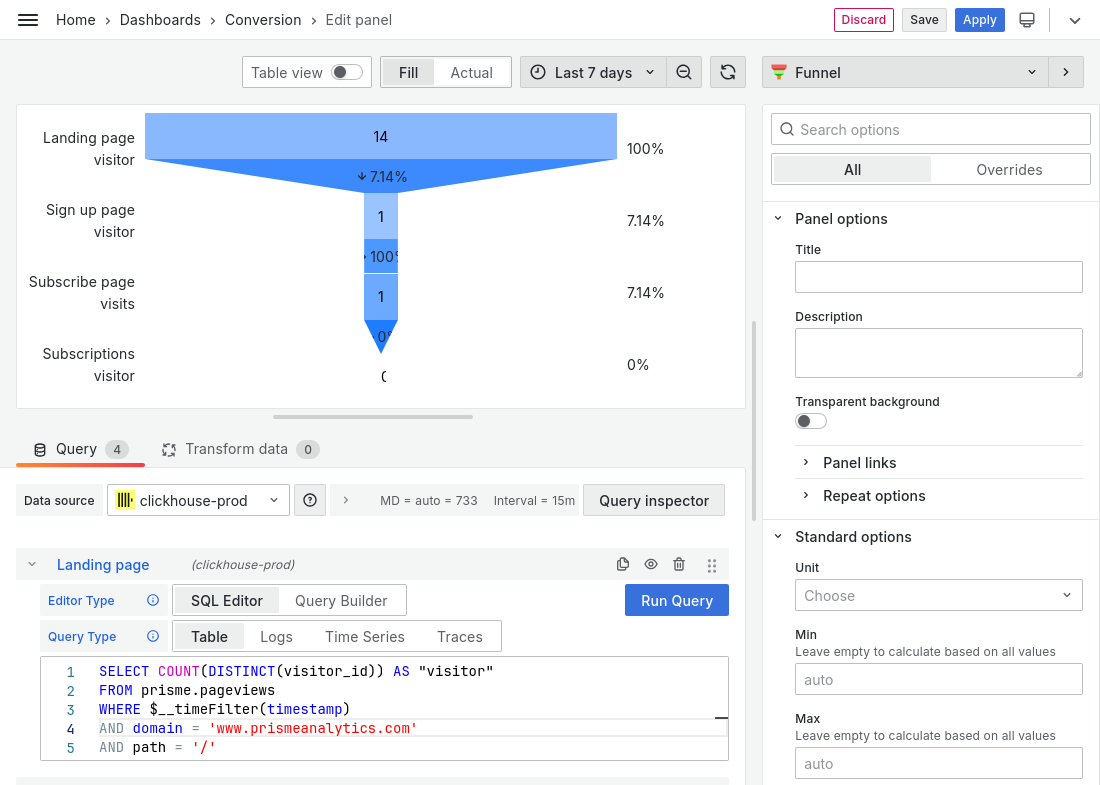
Task: Open the Query inspector
Action: click(x=654, y=500)
